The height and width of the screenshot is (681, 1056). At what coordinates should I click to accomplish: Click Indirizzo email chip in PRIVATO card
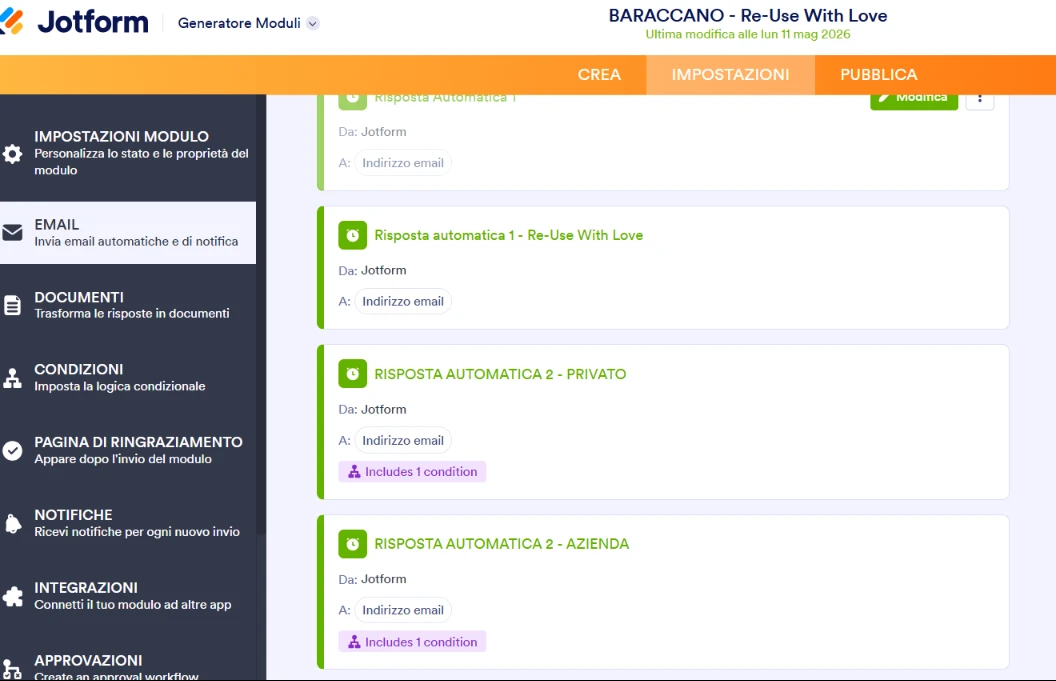pyautogui.click(x=403, y=441)
